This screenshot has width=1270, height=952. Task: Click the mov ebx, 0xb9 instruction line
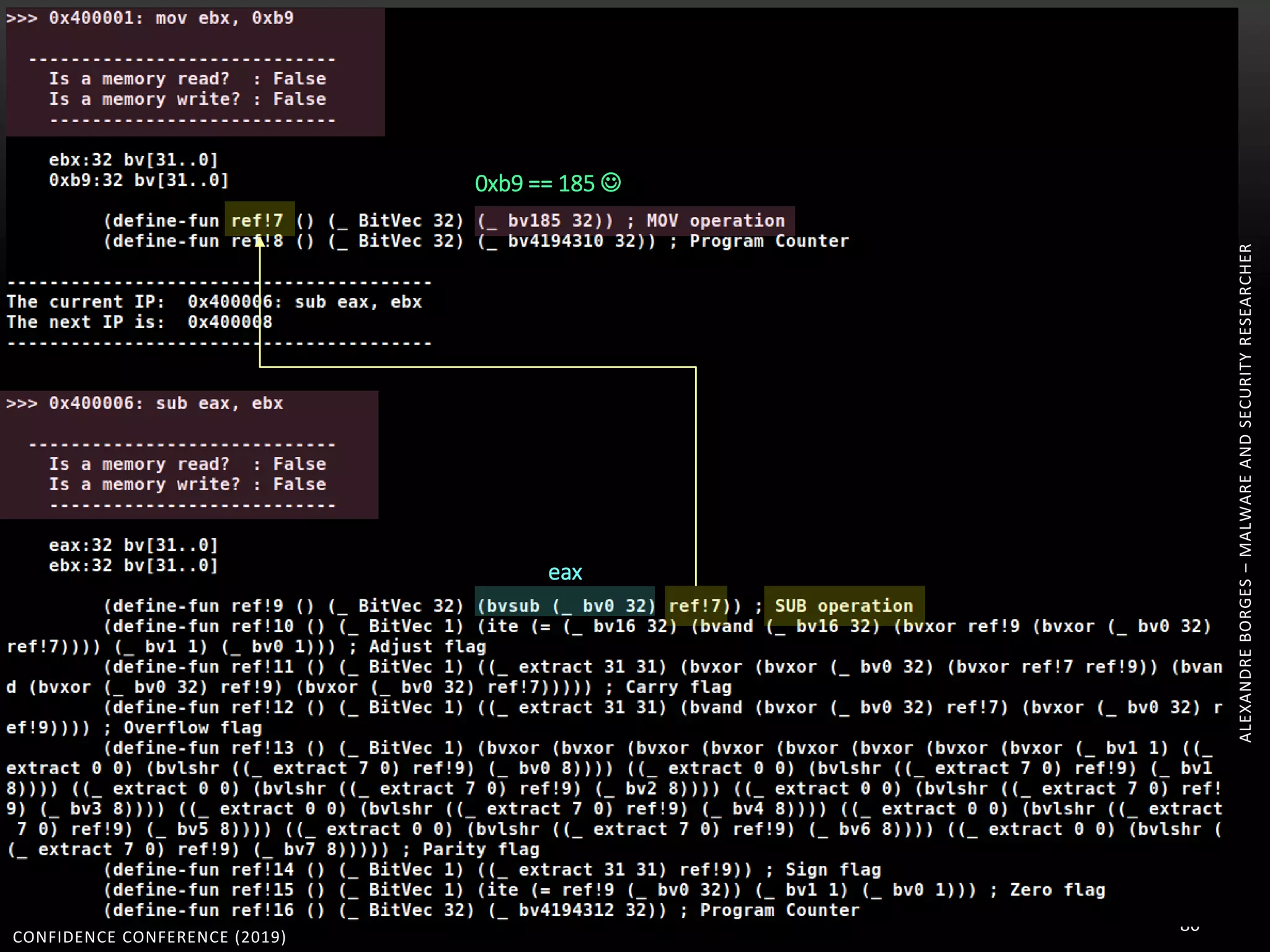pyautogui.click(x=150, y=18)
